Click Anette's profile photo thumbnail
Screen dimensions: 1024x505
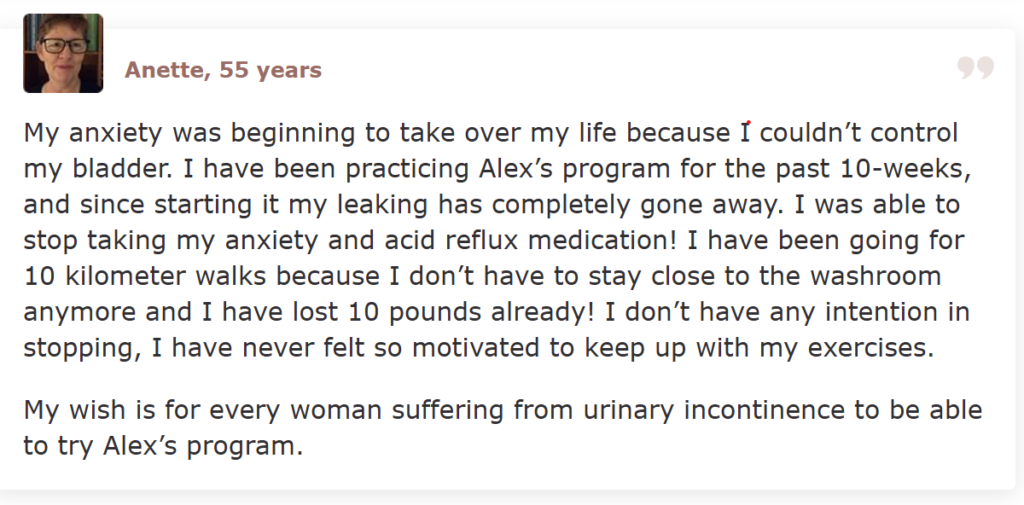click(x=63, y=53)
